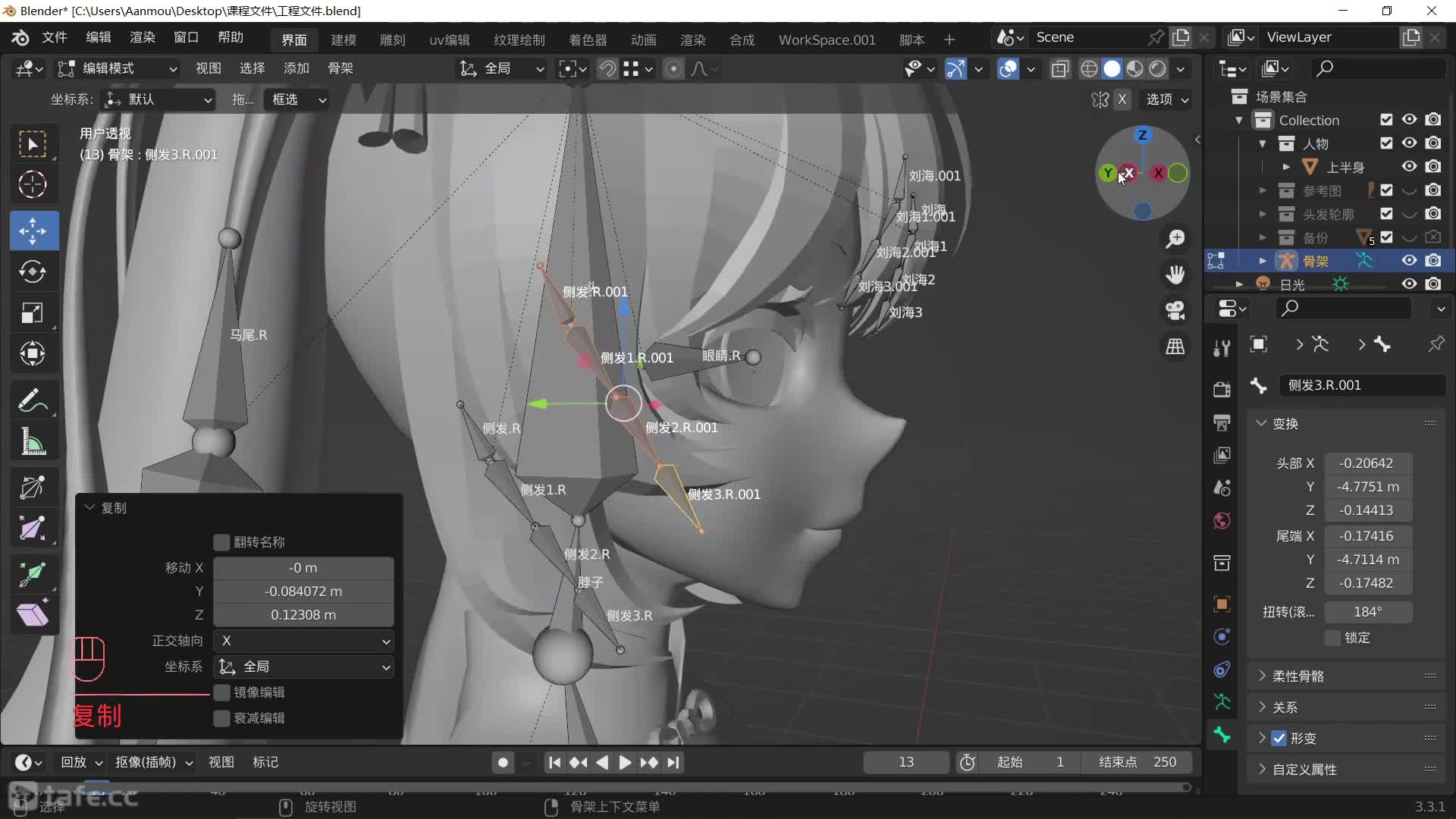1456x819 pixels.
Task: Uncheck the Collection exclude checkbox
Action: [1386, 120]
